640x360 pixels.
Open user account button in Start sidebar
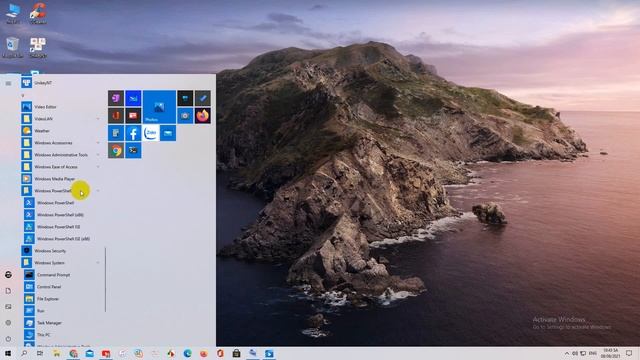pos(8,275)
